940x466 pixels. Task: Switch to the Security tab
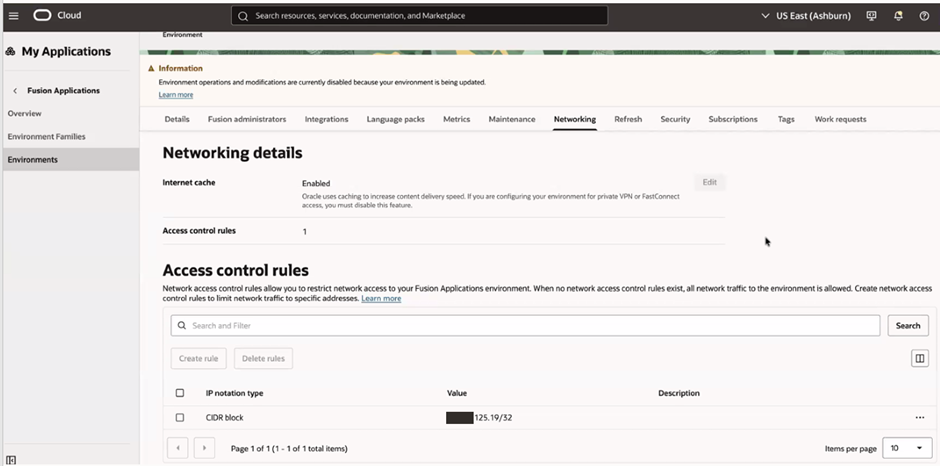[675, 119]
